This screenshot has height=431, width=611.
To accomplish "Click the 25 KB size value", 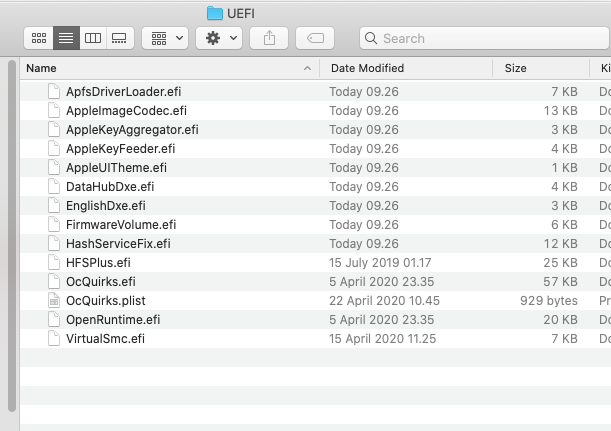I will coord(560,263).
